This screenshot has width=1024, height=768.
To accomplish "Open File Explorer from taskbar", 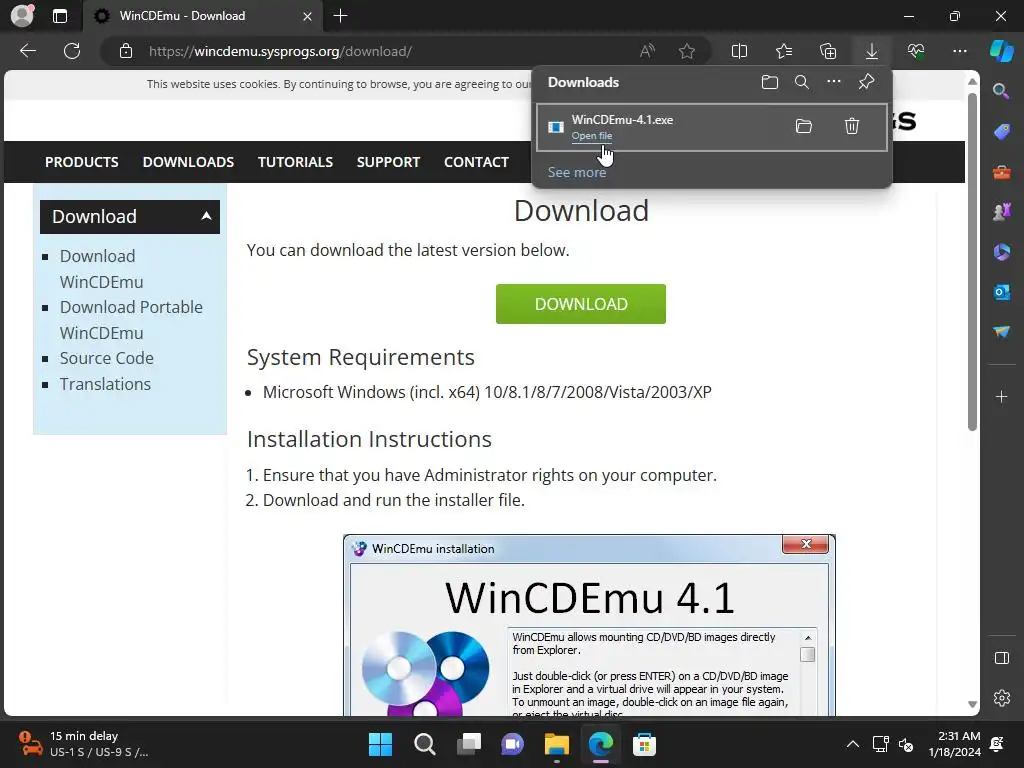I will pyautogui.click(x=556, y=744).
